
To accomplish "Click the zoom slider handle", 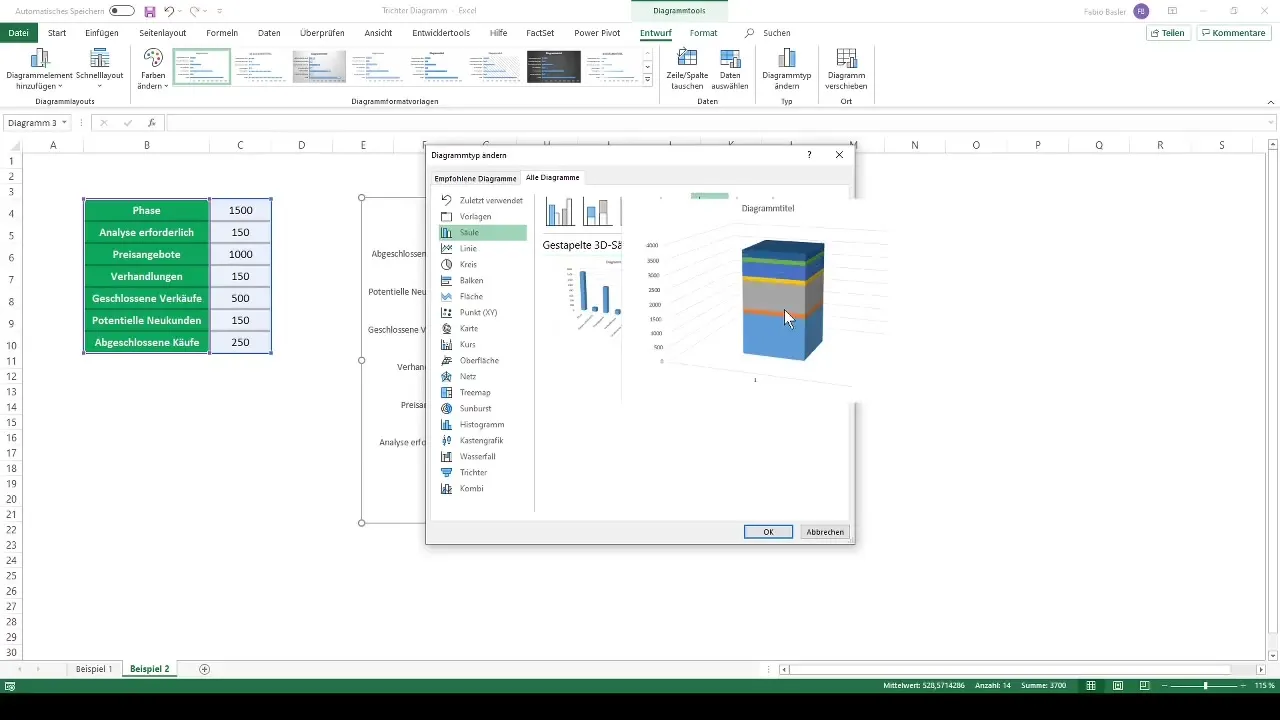I will tap(1205, 686).
